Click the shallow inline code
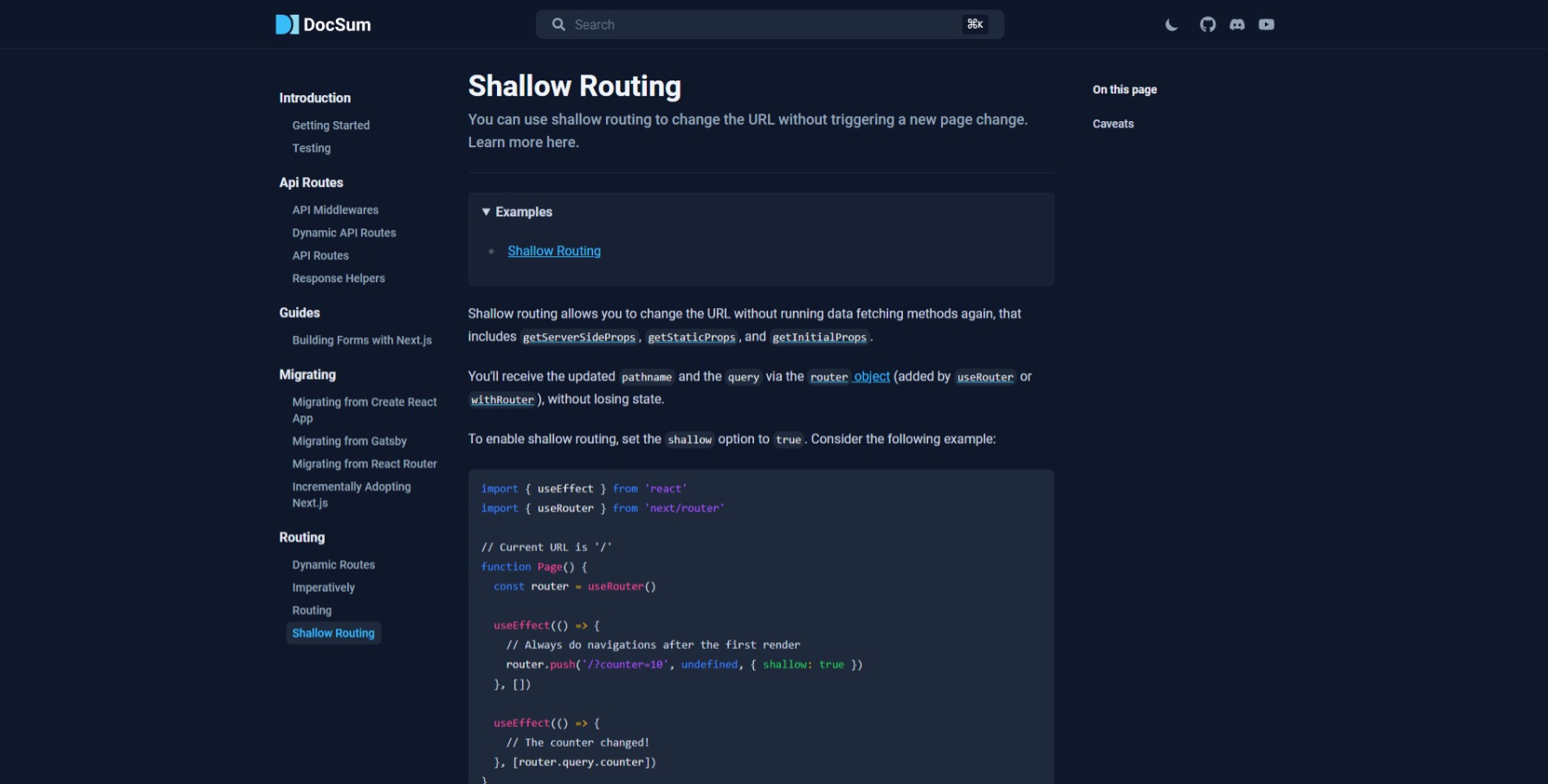Screen dimensions: 1548x784 (690, 440)
